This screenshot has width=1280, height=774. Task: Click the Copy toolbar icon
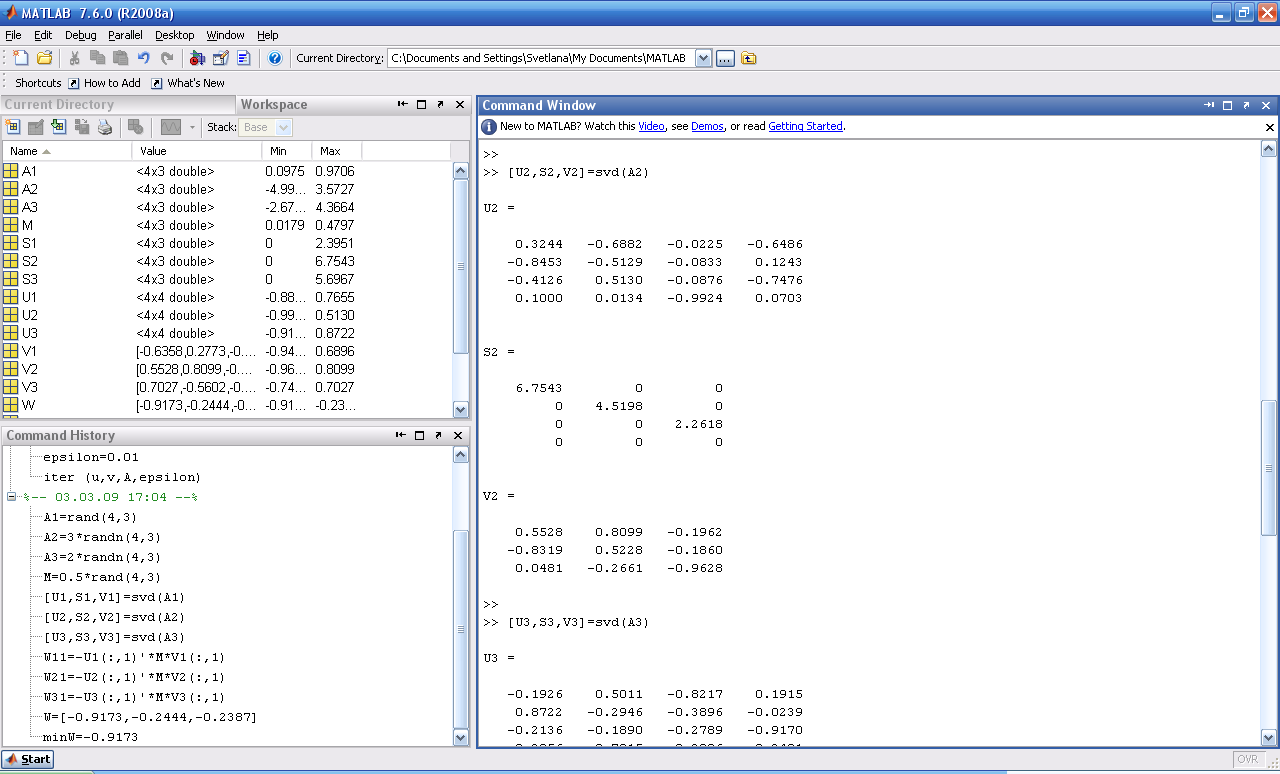pyautogui.click(x=97, y=58)
